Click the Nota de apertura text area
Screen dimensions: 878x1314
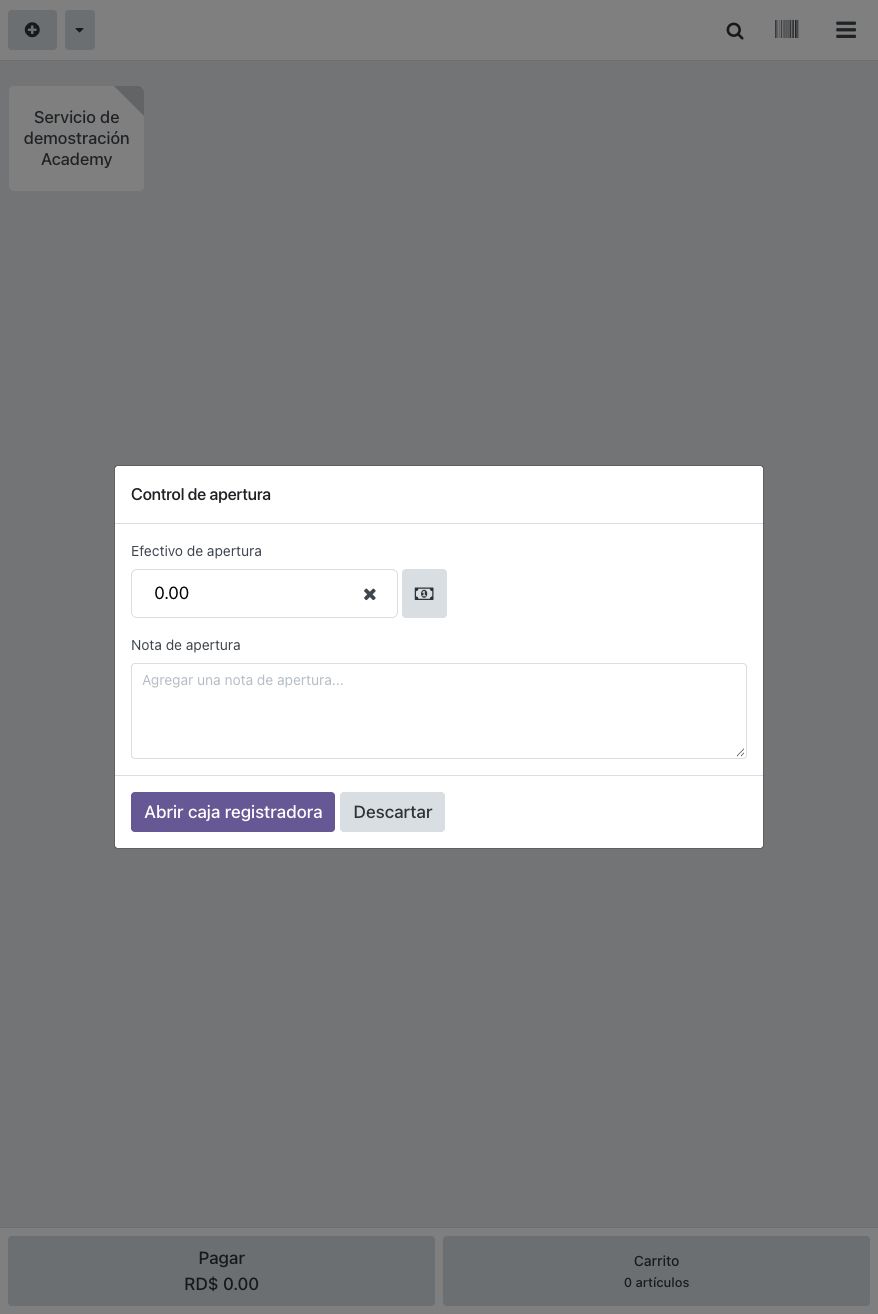point(439,711)
